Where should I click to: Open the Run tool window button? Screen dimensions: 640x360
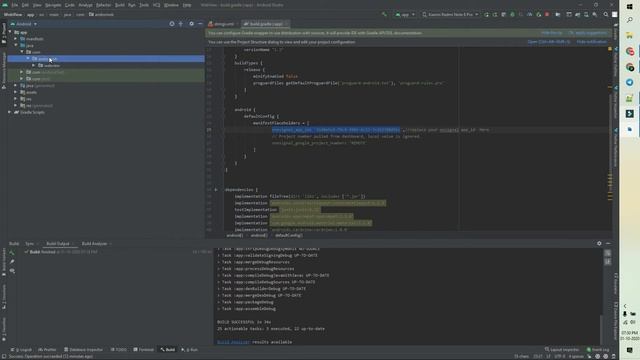coord(190,350)
